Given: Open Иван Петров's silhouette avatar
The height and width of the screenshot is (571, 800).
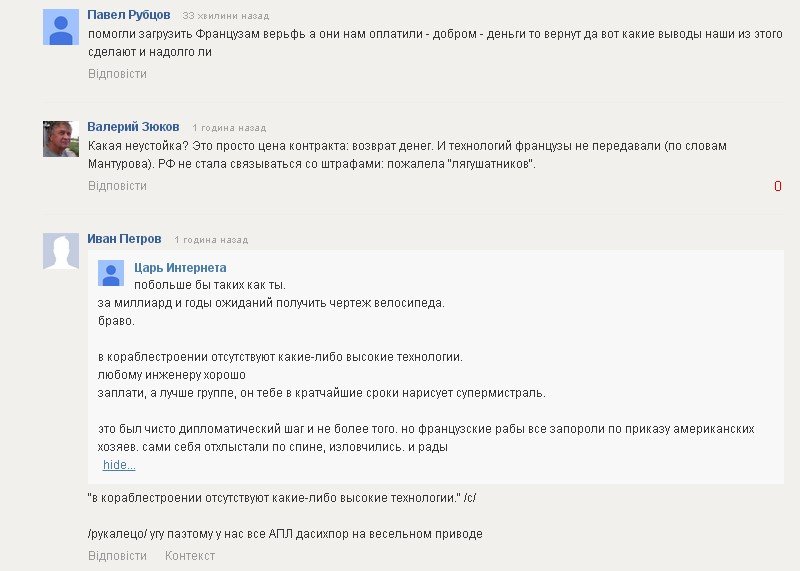Looking at the screenshot, I should coord(61,251).
